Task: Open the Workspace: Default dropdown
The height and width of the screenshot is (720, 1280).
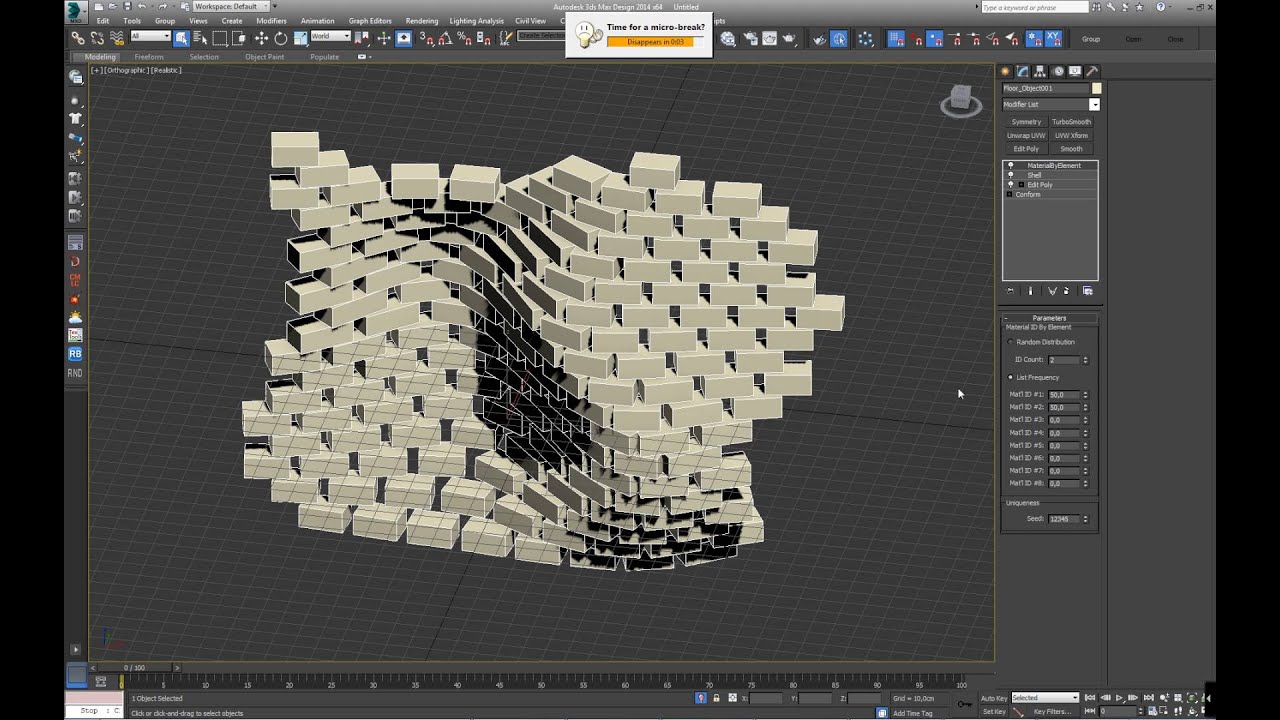Action: [231, 6]
